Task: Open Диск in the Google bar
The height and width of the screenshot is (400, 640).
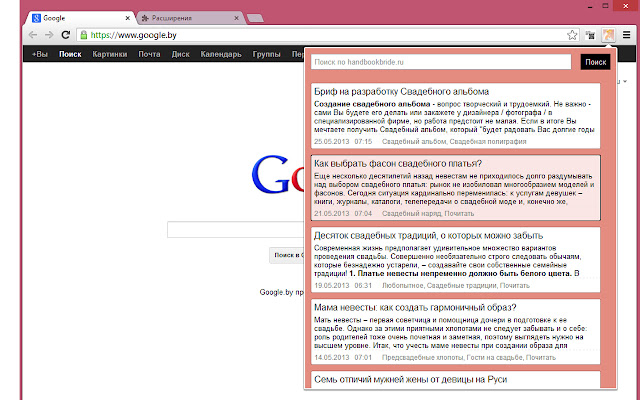Action: 180,54
